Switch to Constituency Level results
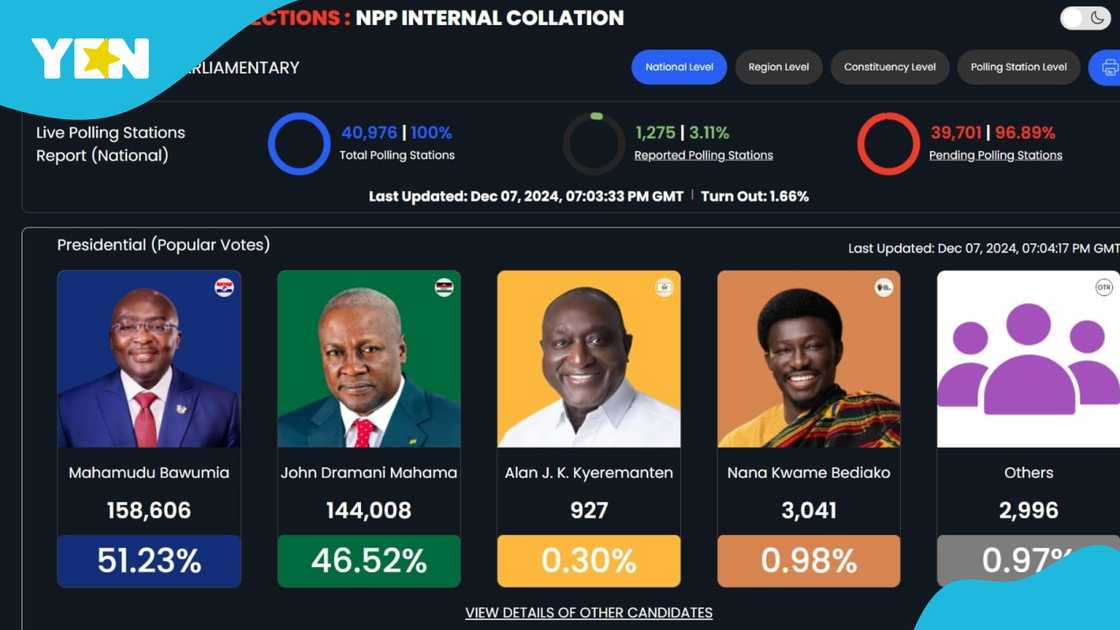 [x=889, y=67]
